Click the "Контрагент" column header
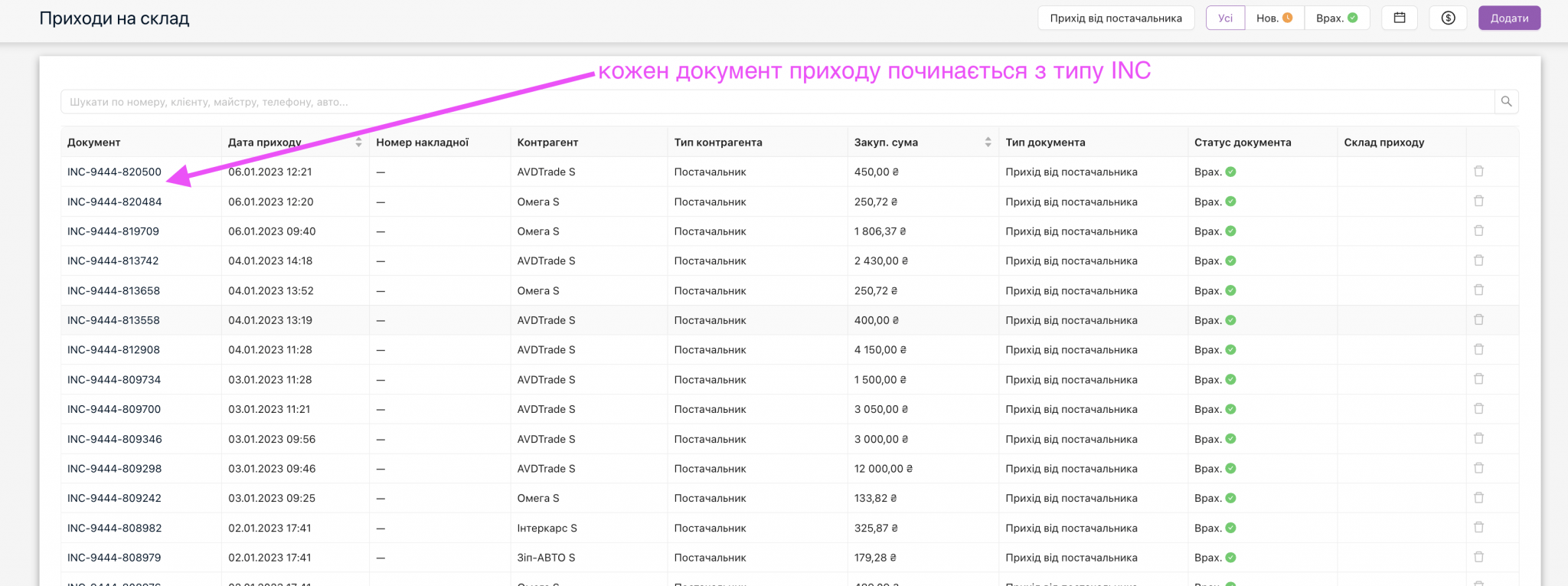 pos(547,142)
